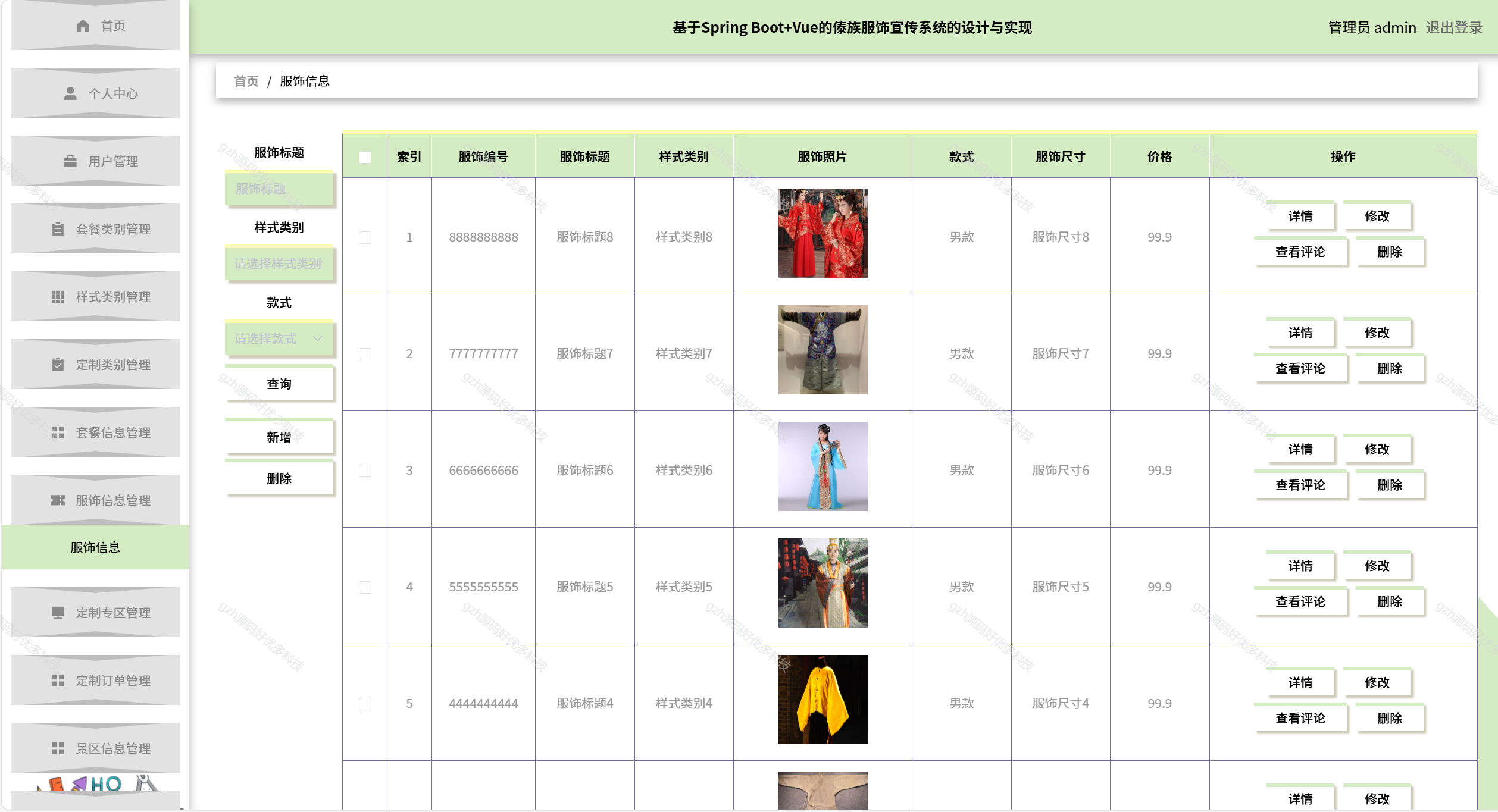Click 删除 for 服饰标题6 row

tap(1390, 485)
